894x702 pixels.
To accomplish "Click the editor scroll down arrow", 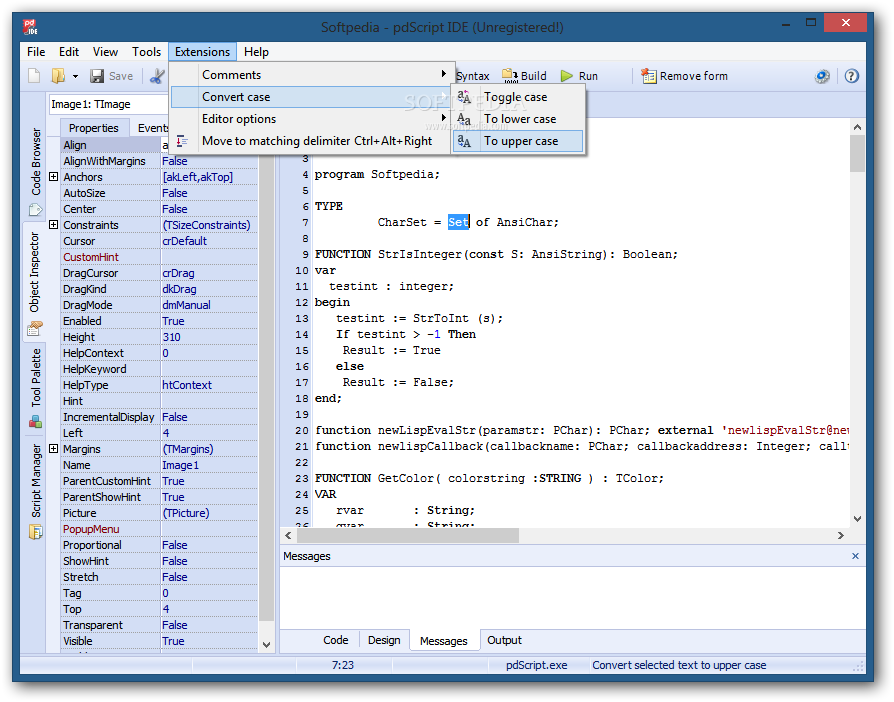I will point(857,518).
